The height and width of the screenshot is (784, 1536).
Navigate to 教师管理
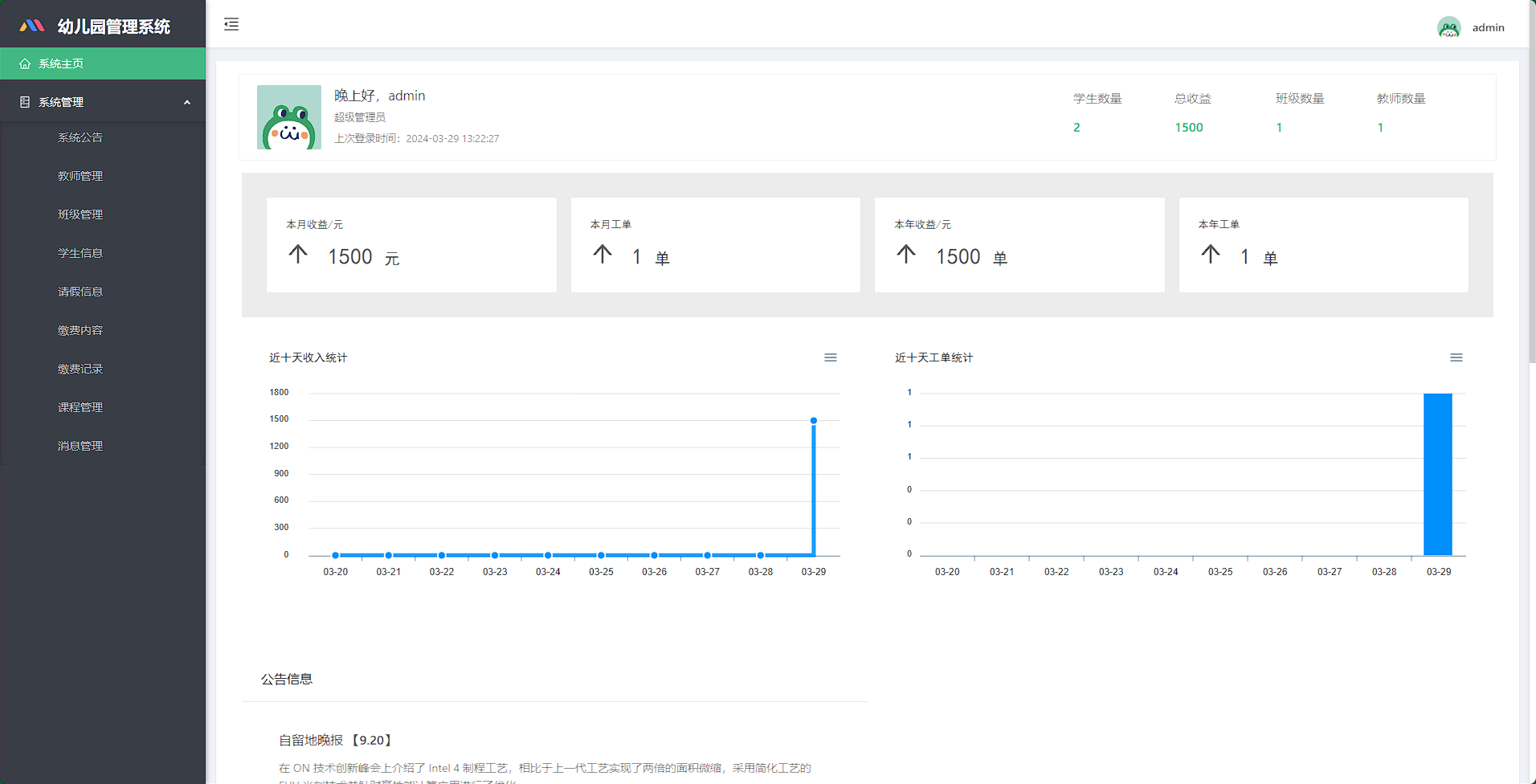[x=80, y=175]
